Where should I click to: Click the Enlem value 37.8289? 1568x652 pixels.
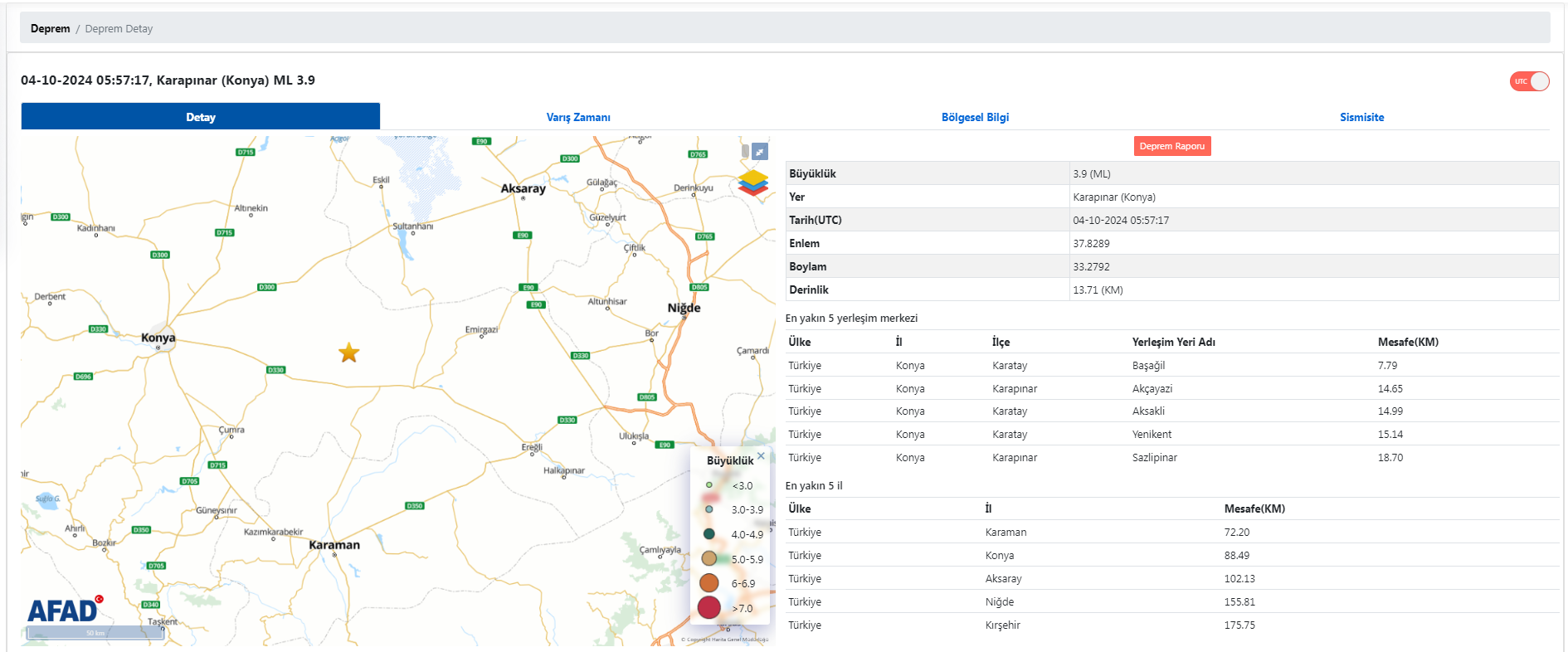pyautogui.click(x=1091, y=243)
